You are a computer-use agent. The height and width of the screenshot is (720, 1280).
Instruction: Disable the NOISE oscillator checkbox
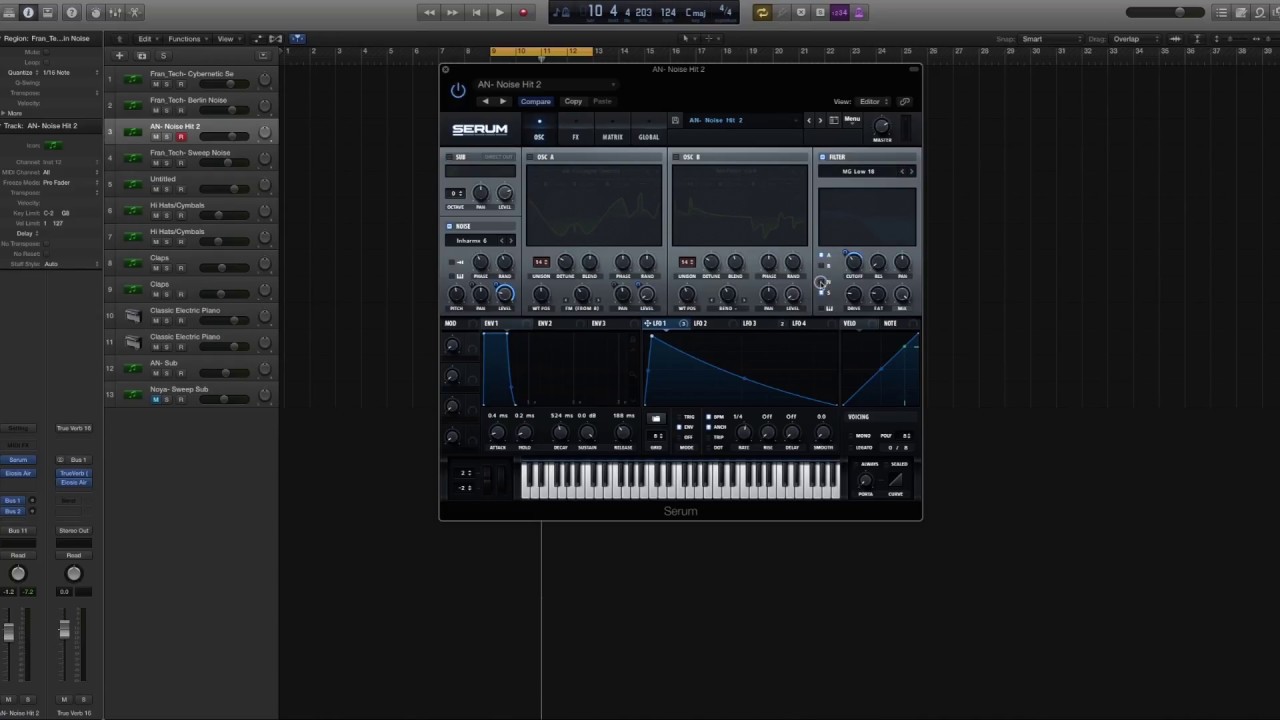(x=449, y=226)
